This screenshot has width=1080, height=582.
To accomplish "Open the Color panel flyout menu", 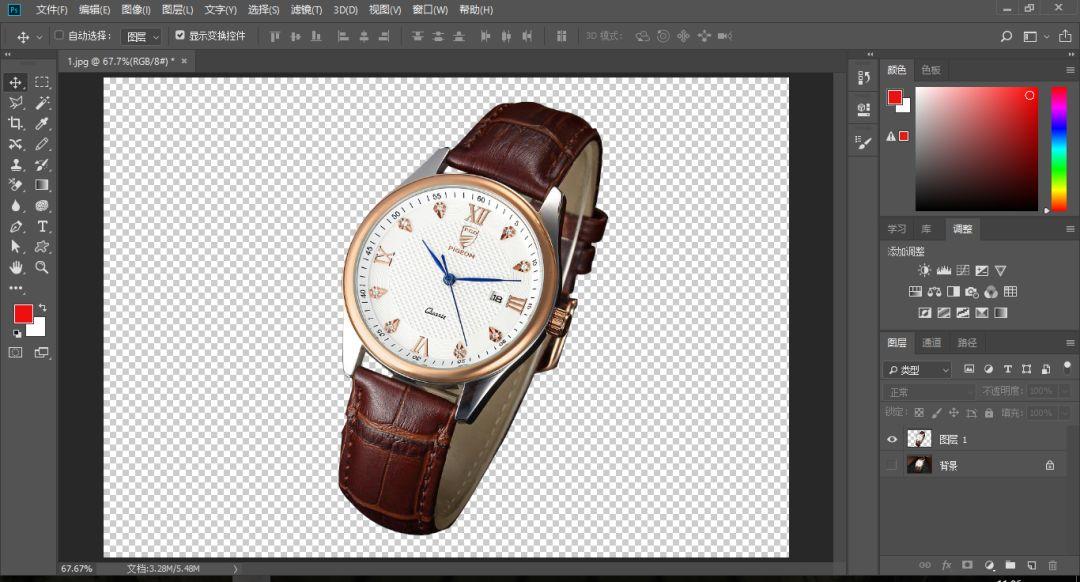I will tap(1070, 70).
